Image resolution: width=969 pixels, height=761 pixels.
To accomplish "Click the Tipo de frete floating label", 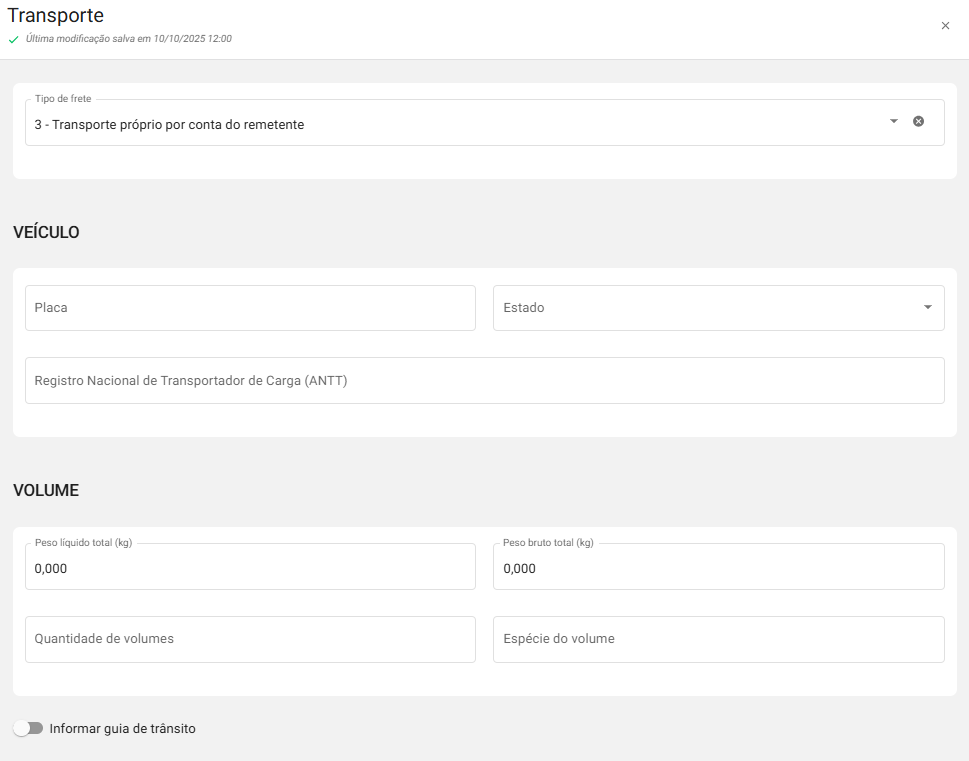I will 63,99.
